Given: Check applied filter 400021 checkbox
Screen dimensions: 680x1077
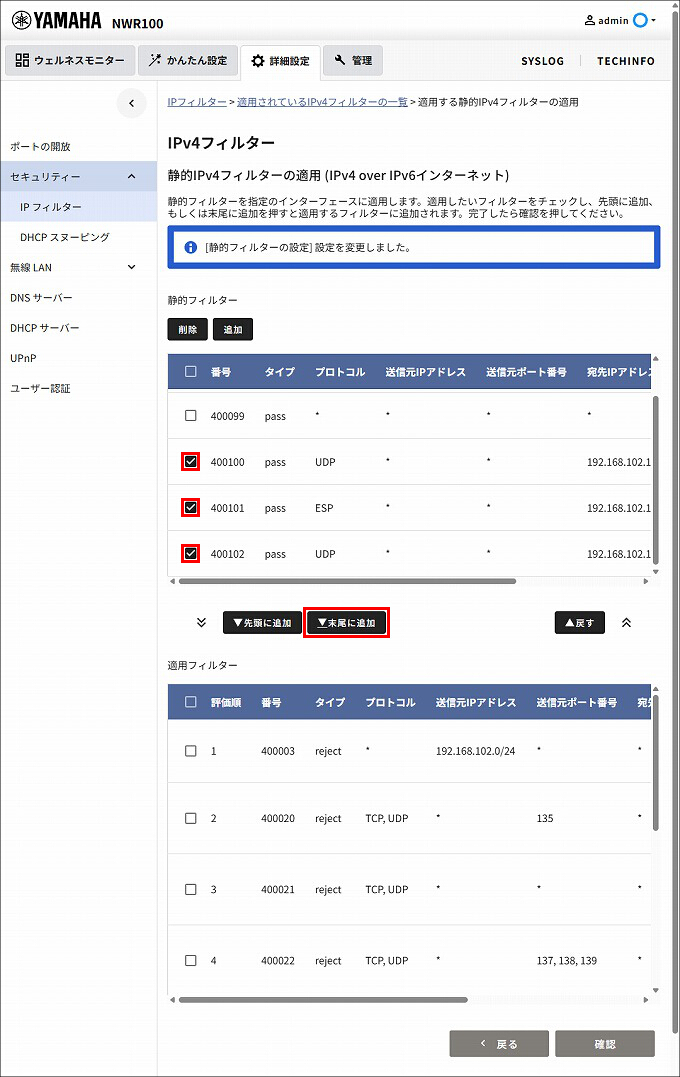Looking at the screenshot, I should (x=191, y=889).
